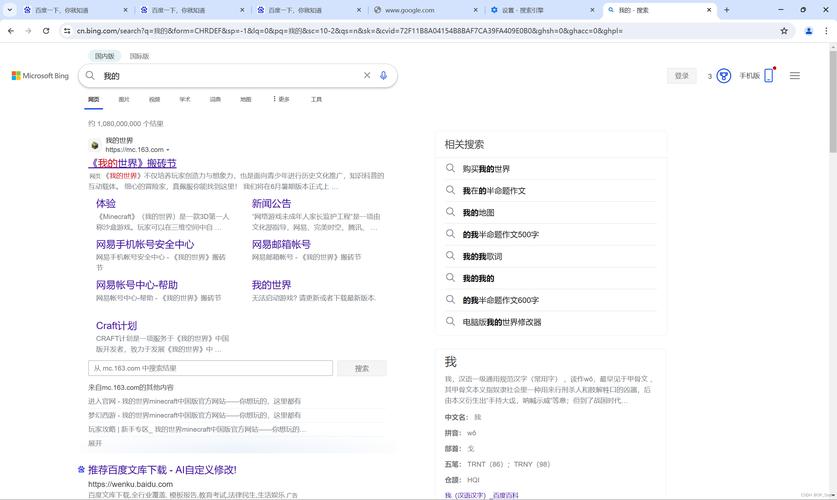Click the Microsoft Bing logo

[40, 76]
